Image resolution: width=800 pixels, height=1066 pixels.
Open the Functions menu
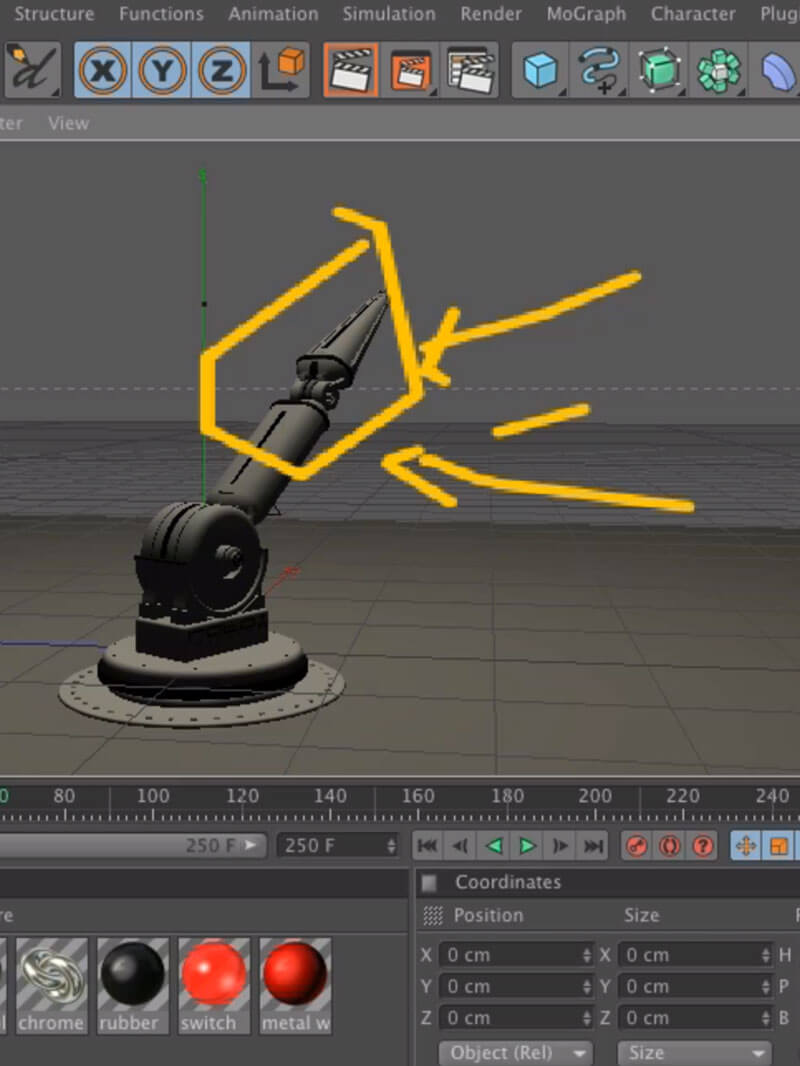[161, 14]
